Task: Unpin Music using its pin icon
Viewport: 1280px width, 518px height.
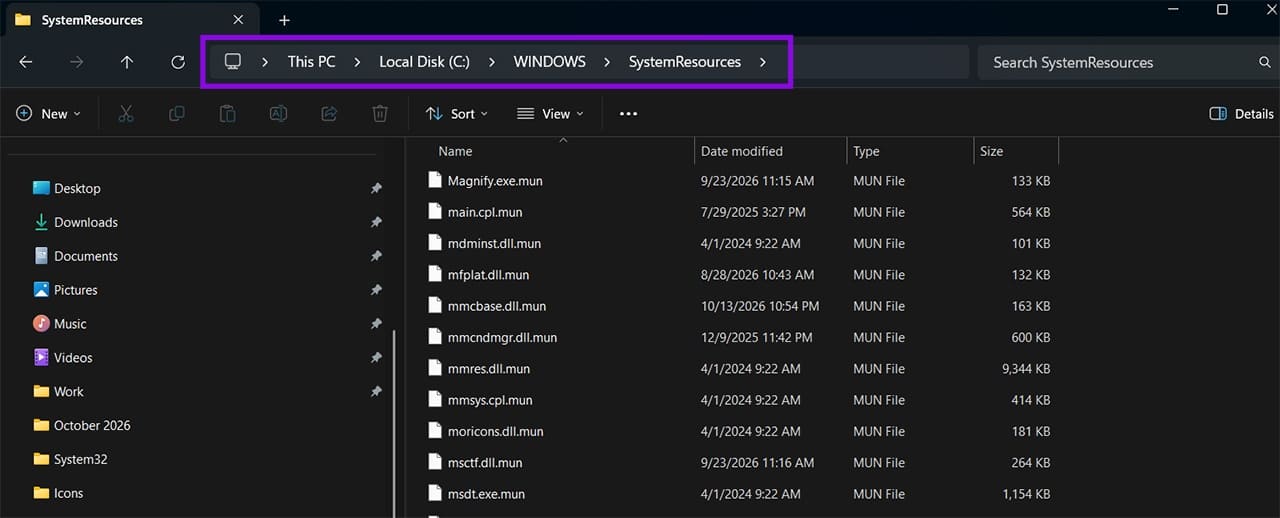Action: 376,324
